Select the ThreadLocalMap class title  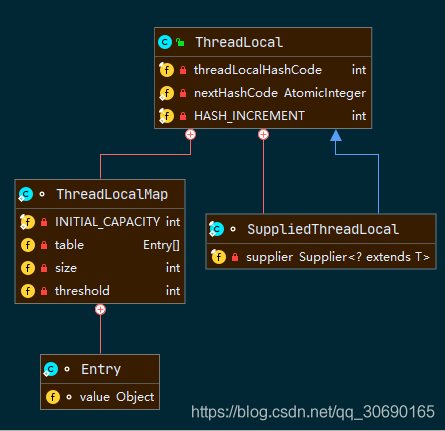point(112,194)
